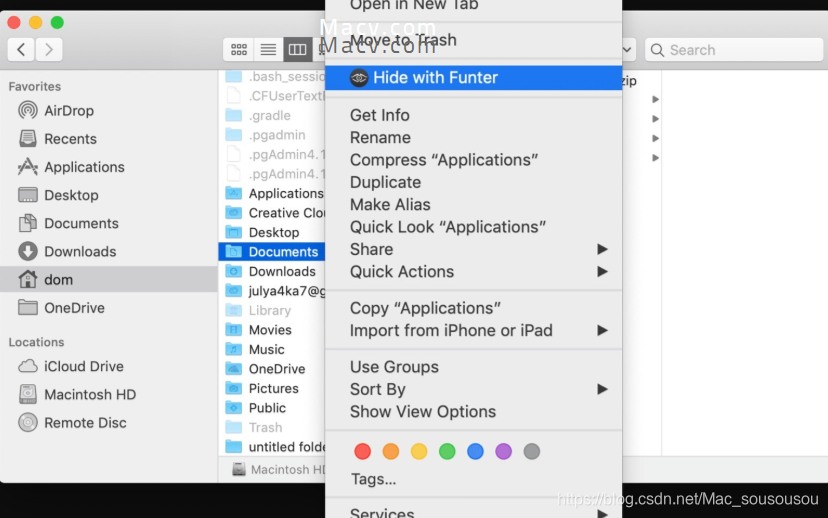Apply the green tag color

[x=447, y=451]
